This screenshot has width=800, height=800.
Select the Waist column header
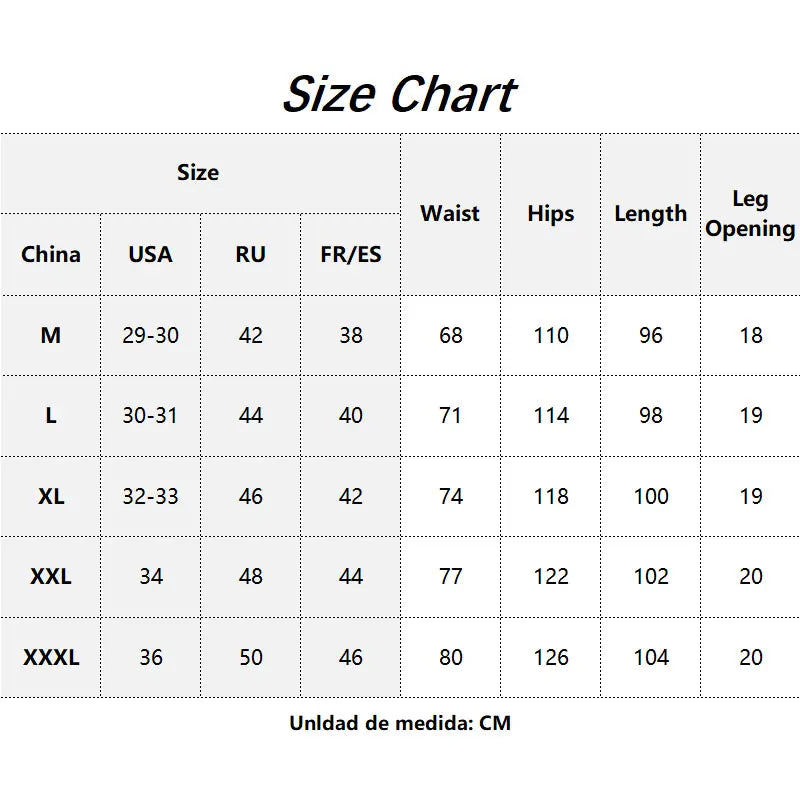[451, 214]
